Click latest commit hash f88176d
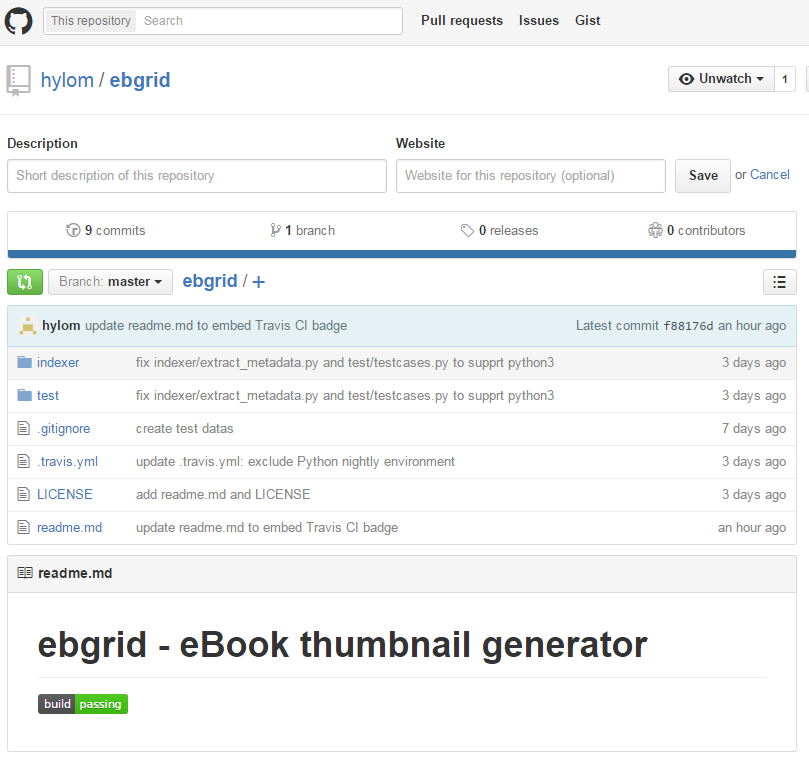Image resolution: width=809 pixels, height=776 pixels. click(x=688, y=326)
